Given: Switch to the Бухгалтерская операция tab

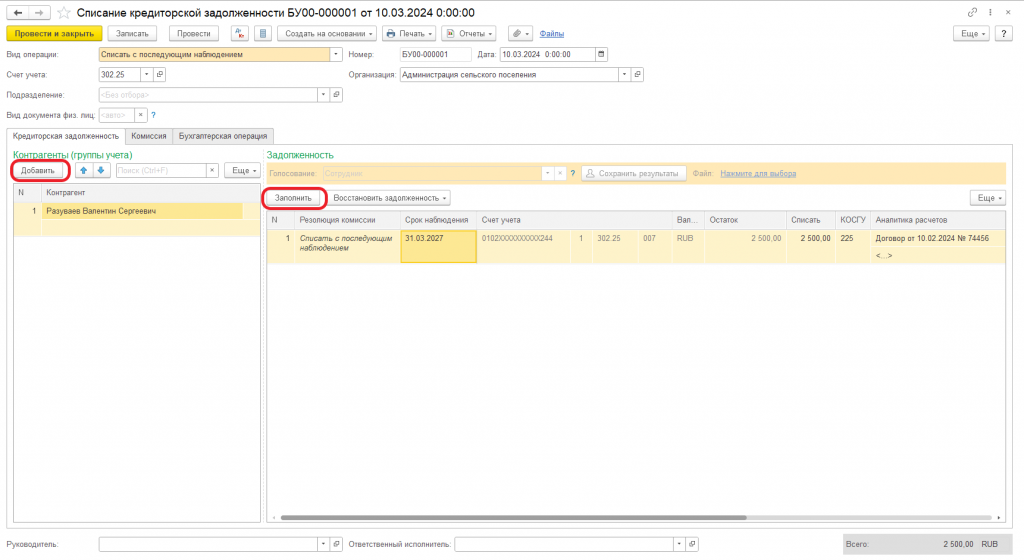Looking at the screenshot, I should (223, 136).
